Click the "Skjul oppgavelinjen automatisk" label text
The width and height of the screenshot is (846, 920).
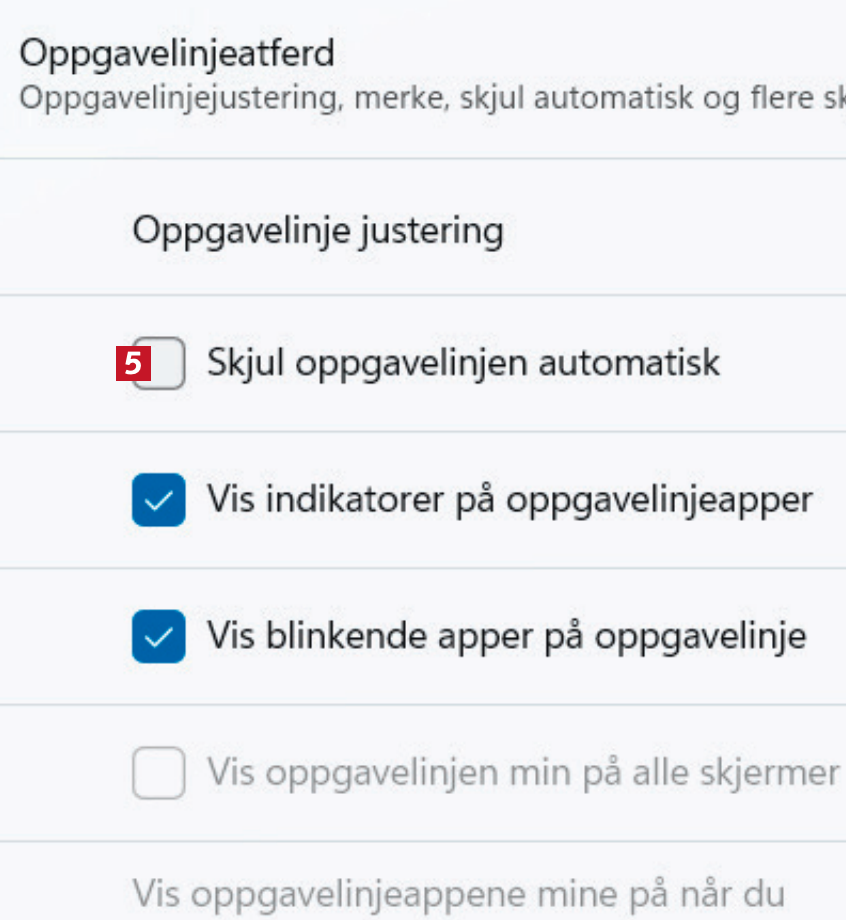463,363
